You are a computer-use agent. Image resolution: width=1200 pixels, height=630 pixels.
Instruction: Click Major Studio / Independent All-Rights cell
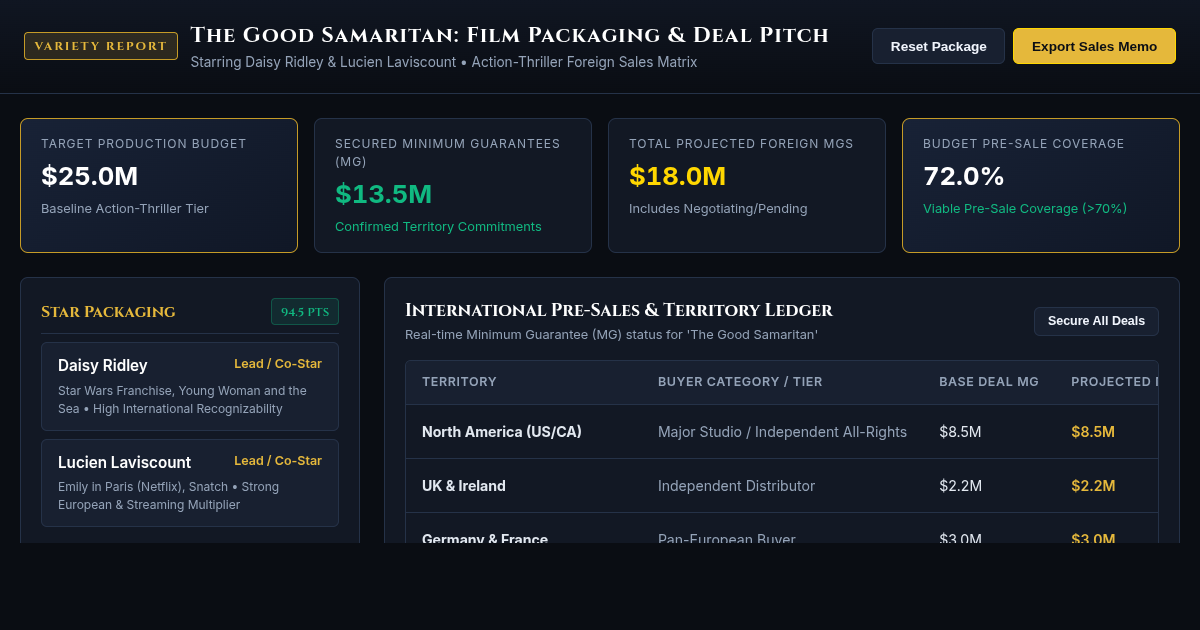pyautogui.click(x=782, y=432)
